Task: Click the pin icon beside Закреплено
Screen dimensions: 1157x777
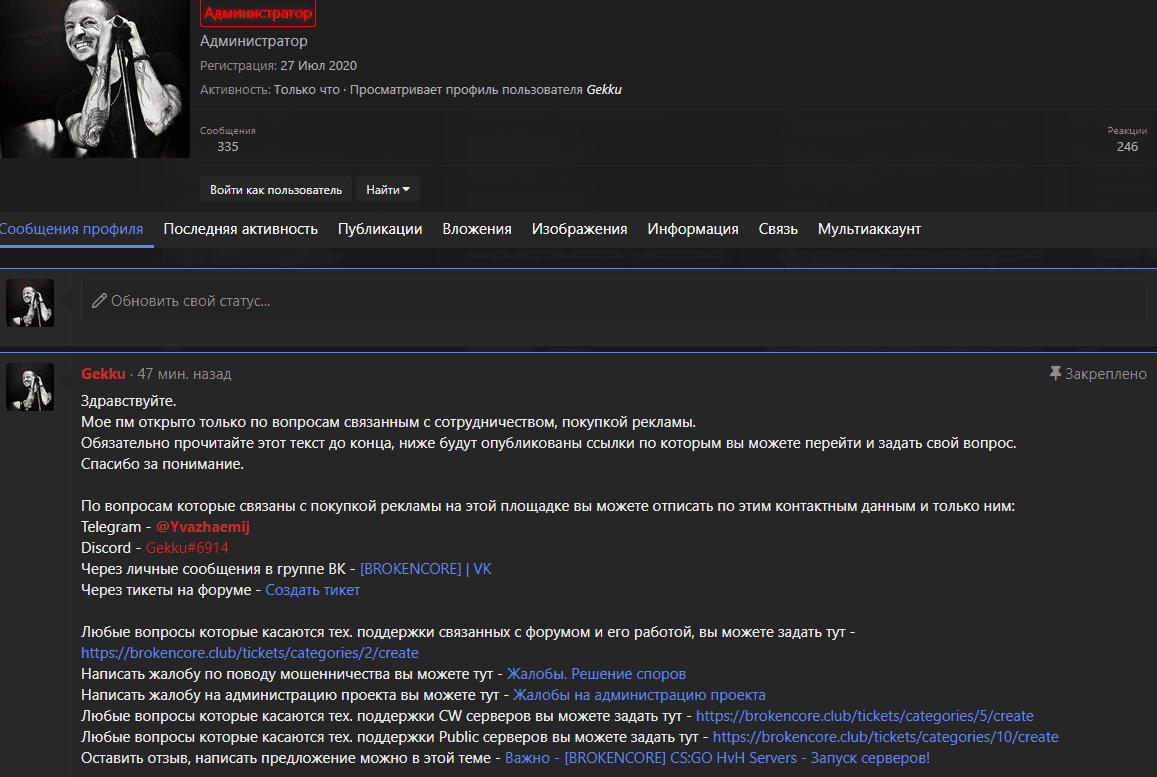Action: click(x=1055, y=373)
